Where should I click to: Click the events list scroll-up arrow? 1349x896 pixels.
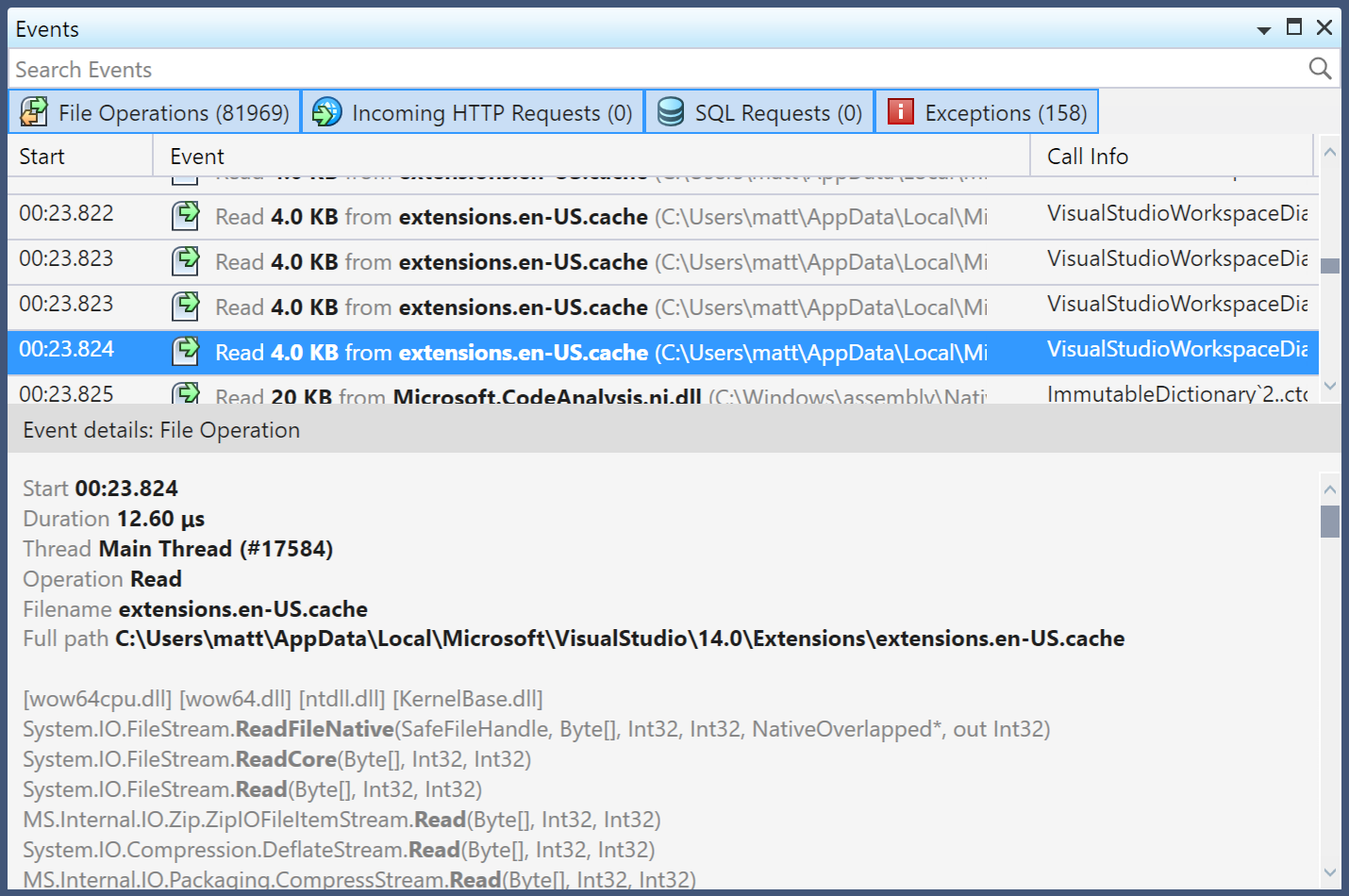1330,152
